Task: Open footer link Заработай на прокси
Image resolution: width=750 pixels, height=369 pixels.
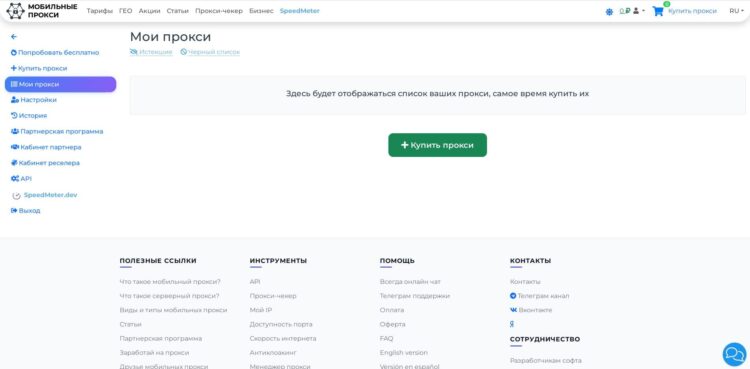Action: tap(154, 353)
